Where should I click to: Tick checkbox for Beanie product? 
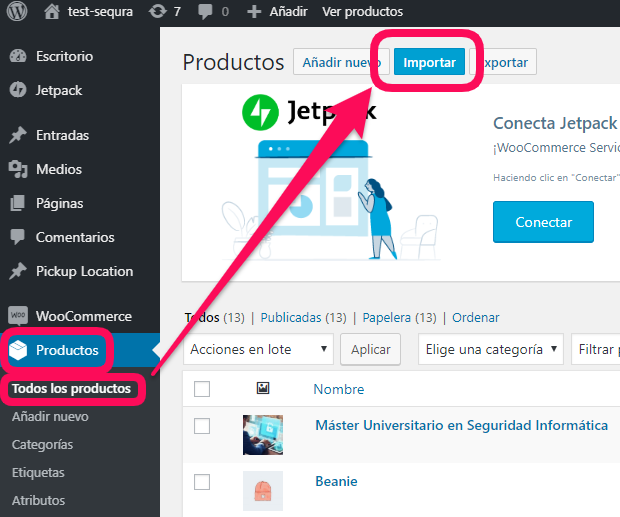[x=202, y=482]
